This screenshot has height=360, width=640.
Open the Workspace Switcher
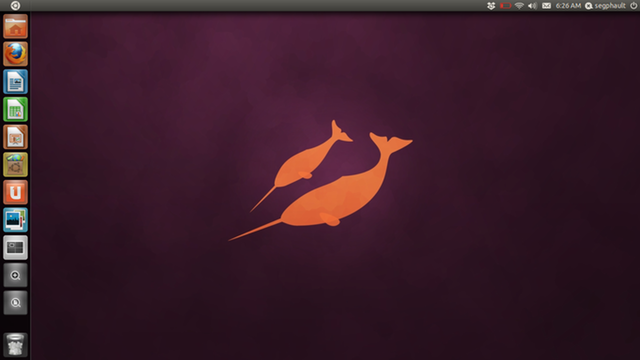(x=16, y=247)
